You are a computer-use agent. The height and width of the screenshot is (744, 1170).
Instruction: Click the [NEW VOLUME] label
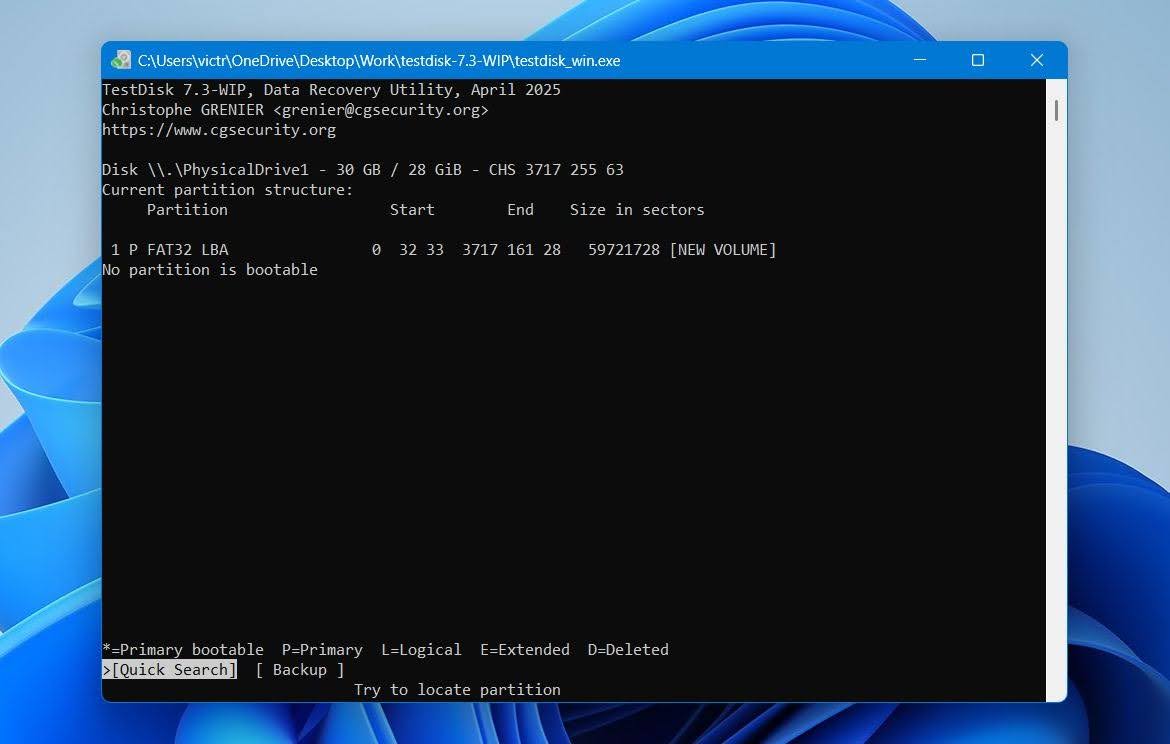tap(722, 250)
